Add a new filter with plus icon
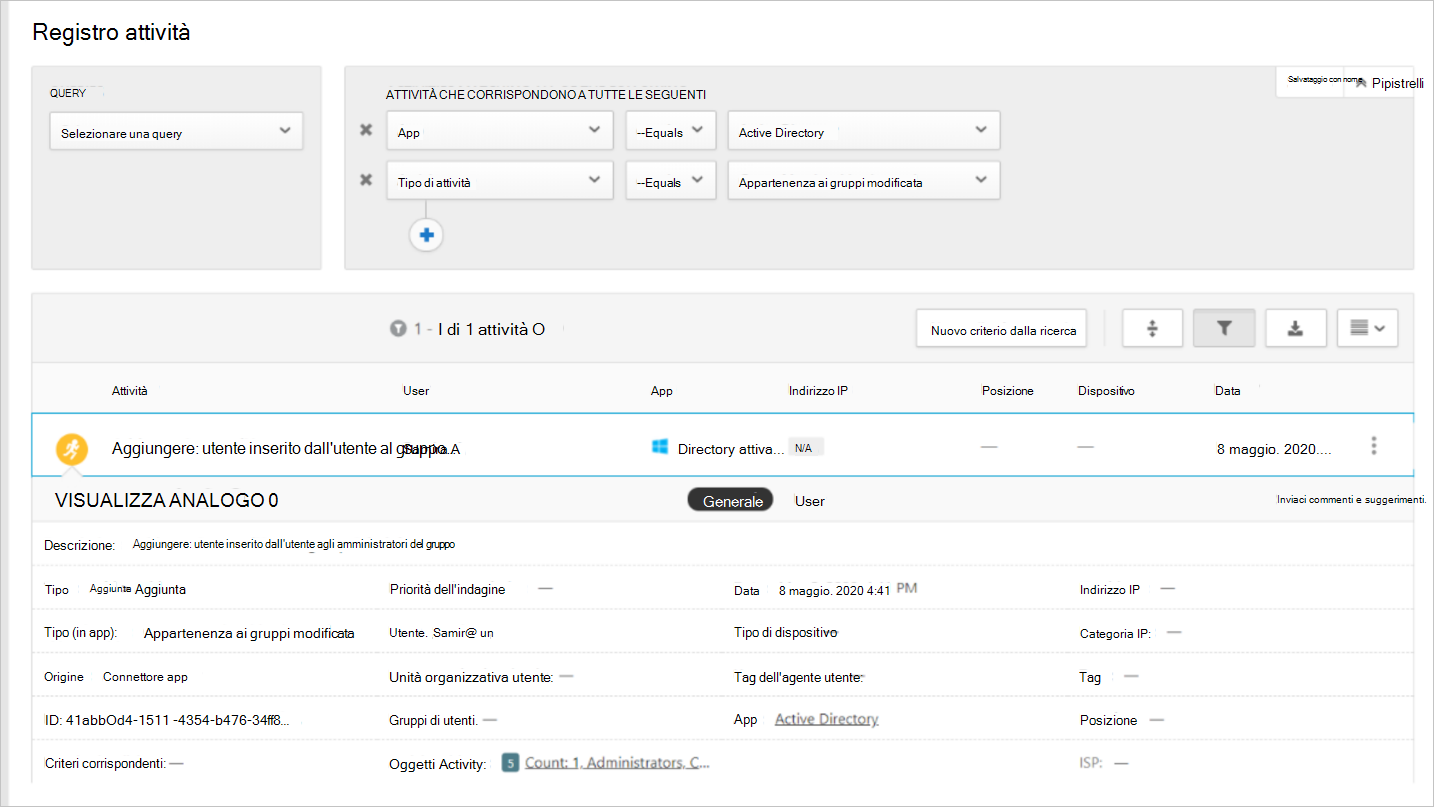This screenshot has height=807, width=1434. [x=426, y=235]
